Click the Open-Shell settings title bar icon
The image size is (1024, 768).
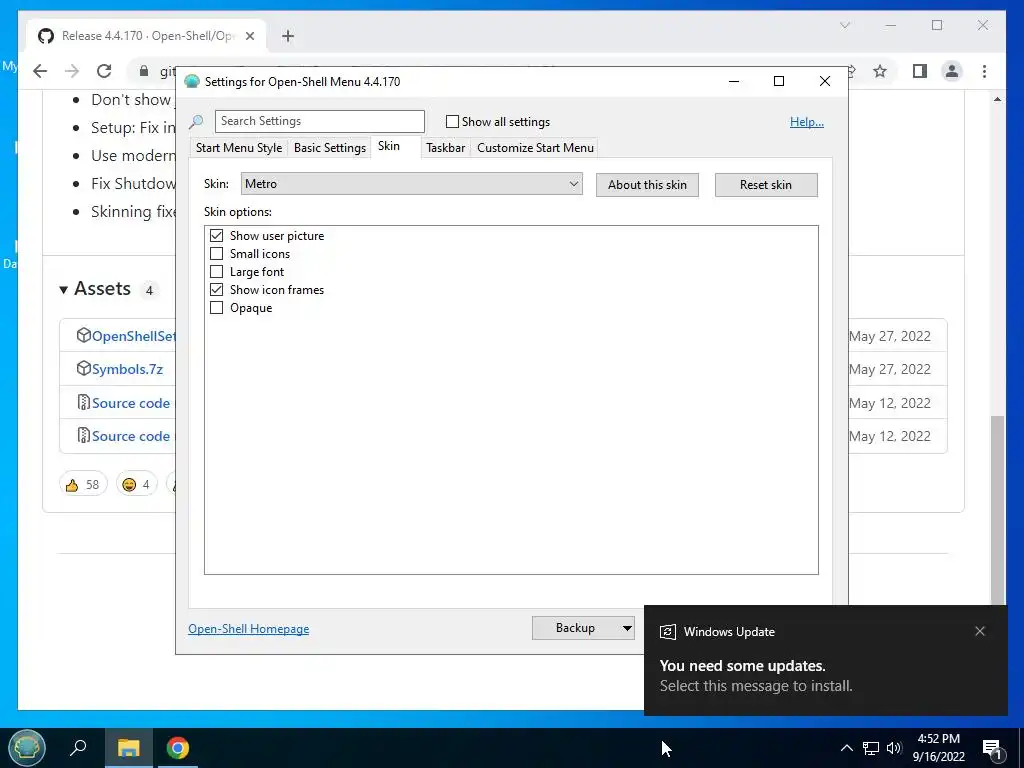(x=192, y=82)
